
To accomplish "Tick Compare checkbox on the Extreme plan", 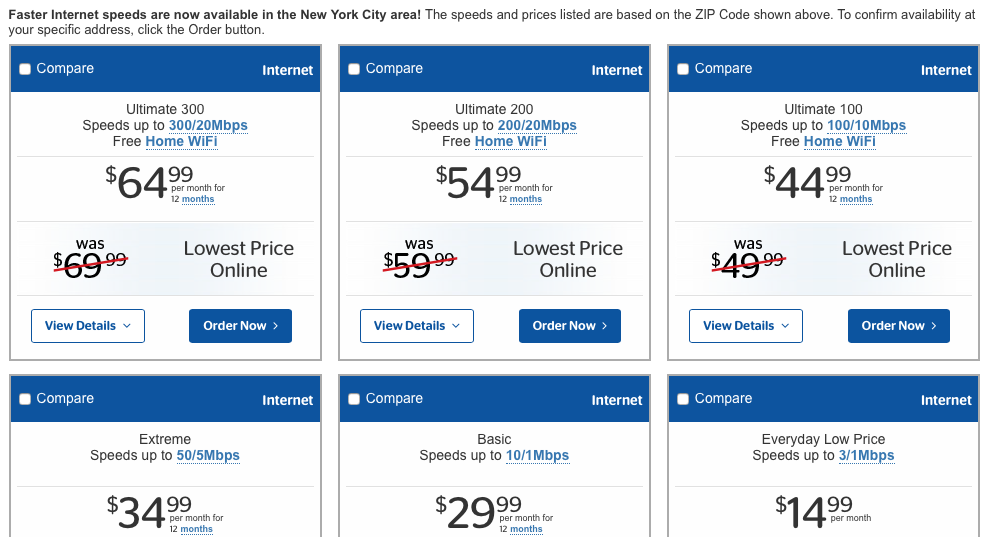I will [26, 399].
